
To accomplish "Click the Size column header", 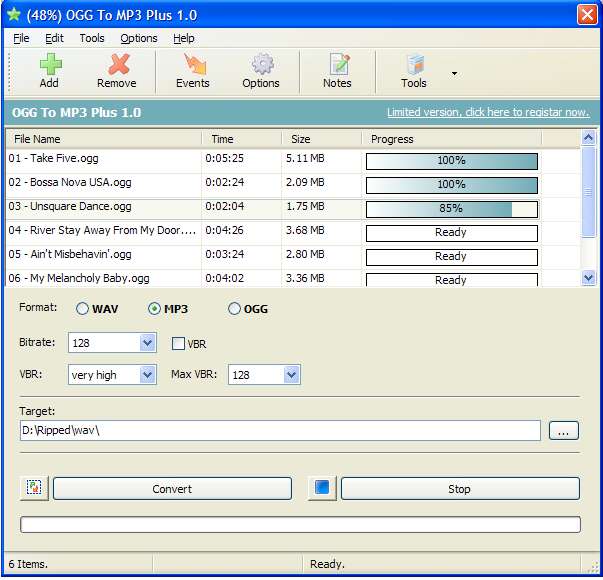I will 321,139.
